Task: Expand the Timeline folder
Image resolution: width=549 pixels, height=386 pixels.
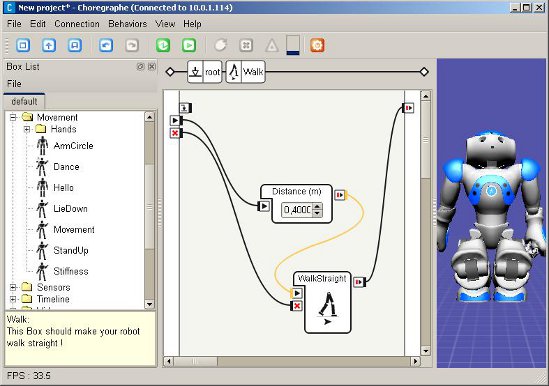Action: (13, 299)
